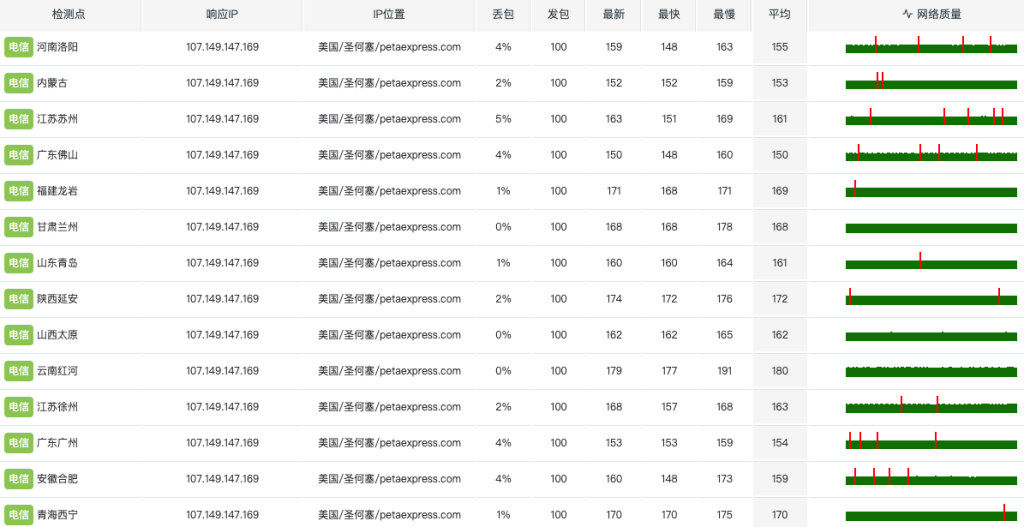1024x527 pixels.
Task: Click the network quality bar for 江苏徐州
Action: pos(930,408)
